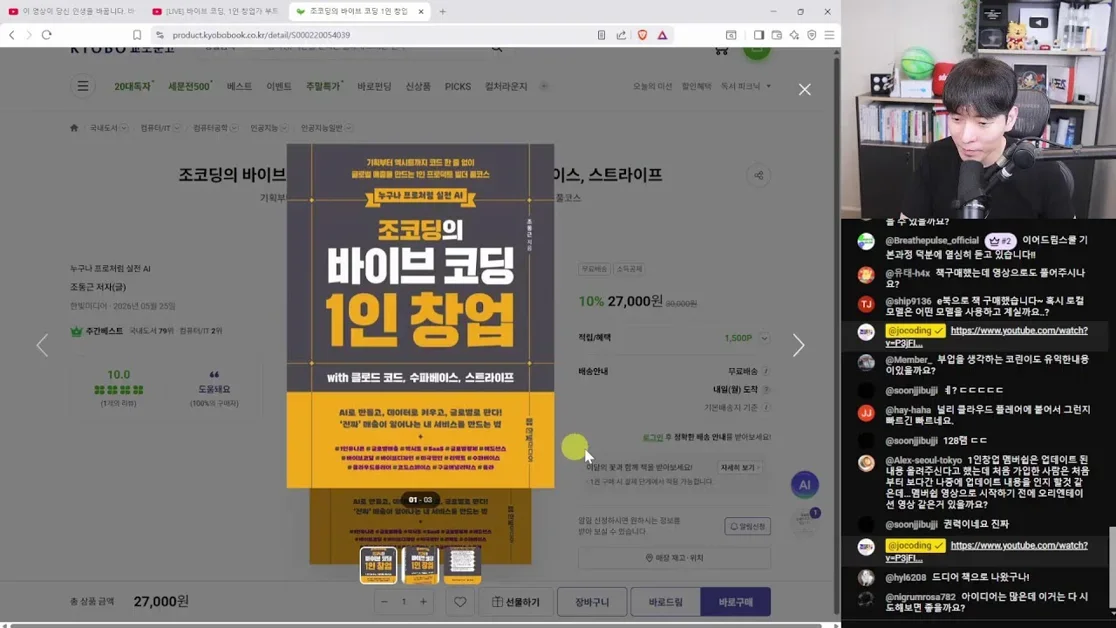Open the first jocoding YouTube link in chat
The width and height of the screenshot is (1116, 628).
click(x=986, y=337)
